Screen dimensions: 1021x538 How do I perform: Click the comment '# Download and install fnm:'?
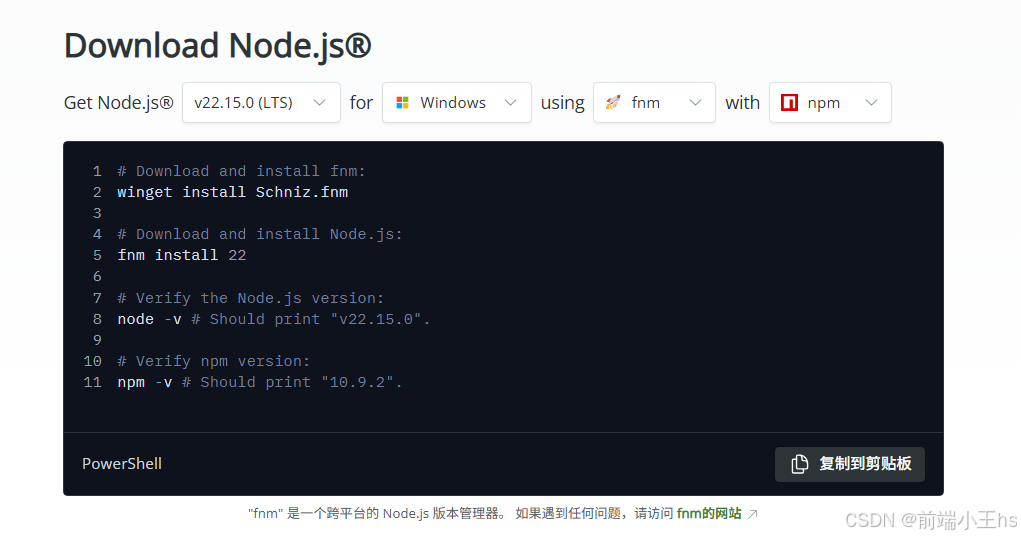coord(242,171)
